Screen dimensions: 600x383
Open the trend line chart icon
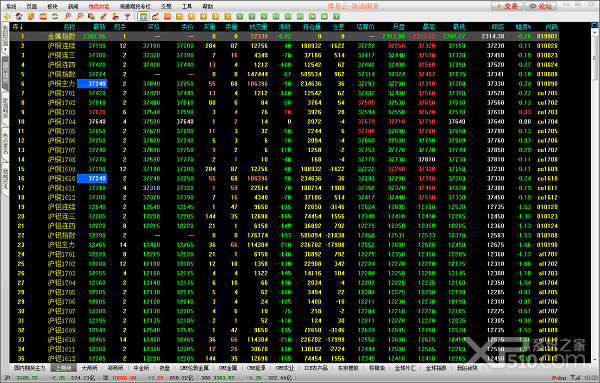155,16
